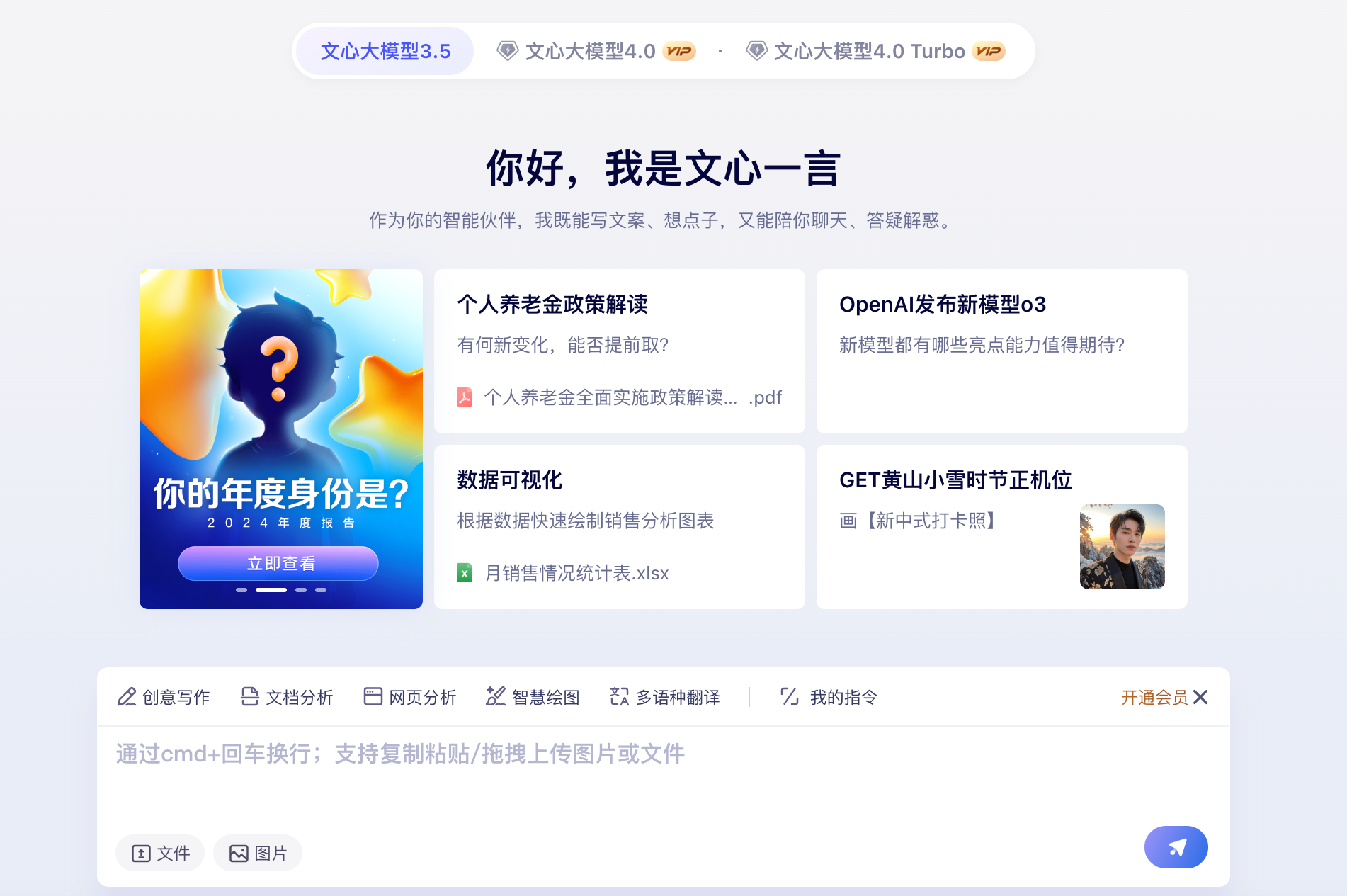The height and width of the screenshot is (896, 1347).
Task: Attach a file with 文件 button
Action: point(160,853)
